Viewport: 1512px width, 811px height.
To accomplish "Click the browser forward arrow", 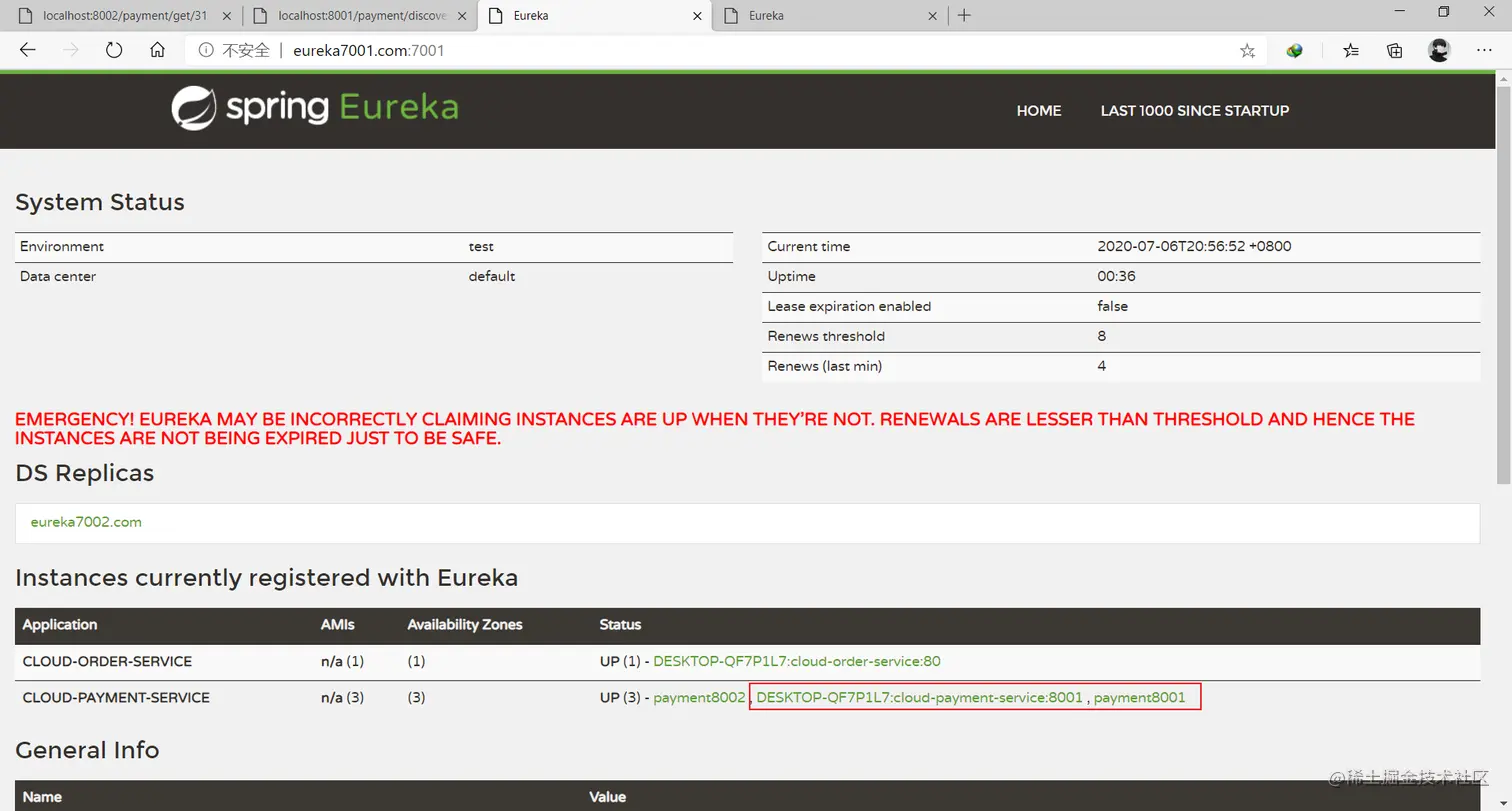I will click(x=70, y=50).
